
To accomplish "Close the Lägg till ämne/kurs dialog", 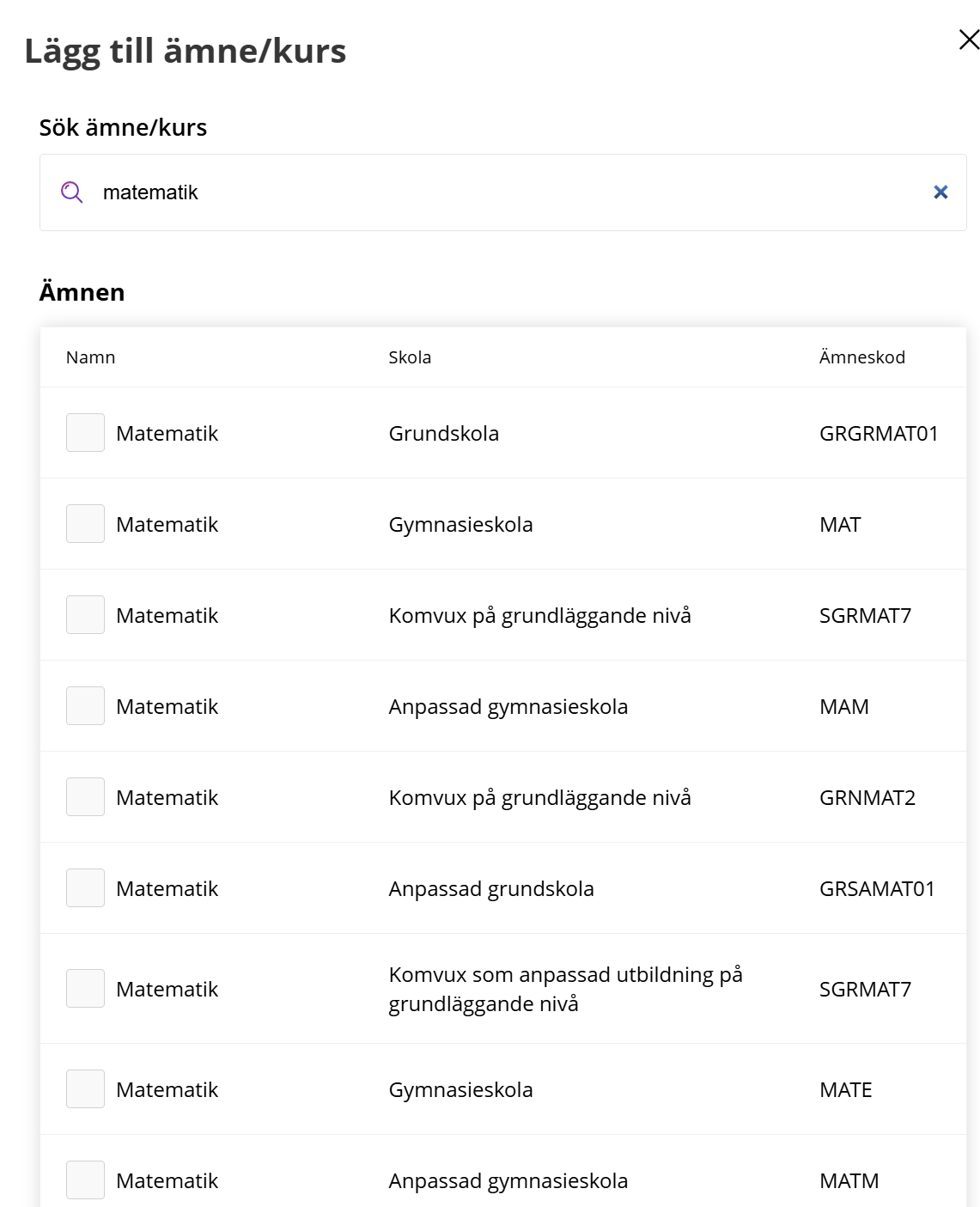I will point(969,40).
